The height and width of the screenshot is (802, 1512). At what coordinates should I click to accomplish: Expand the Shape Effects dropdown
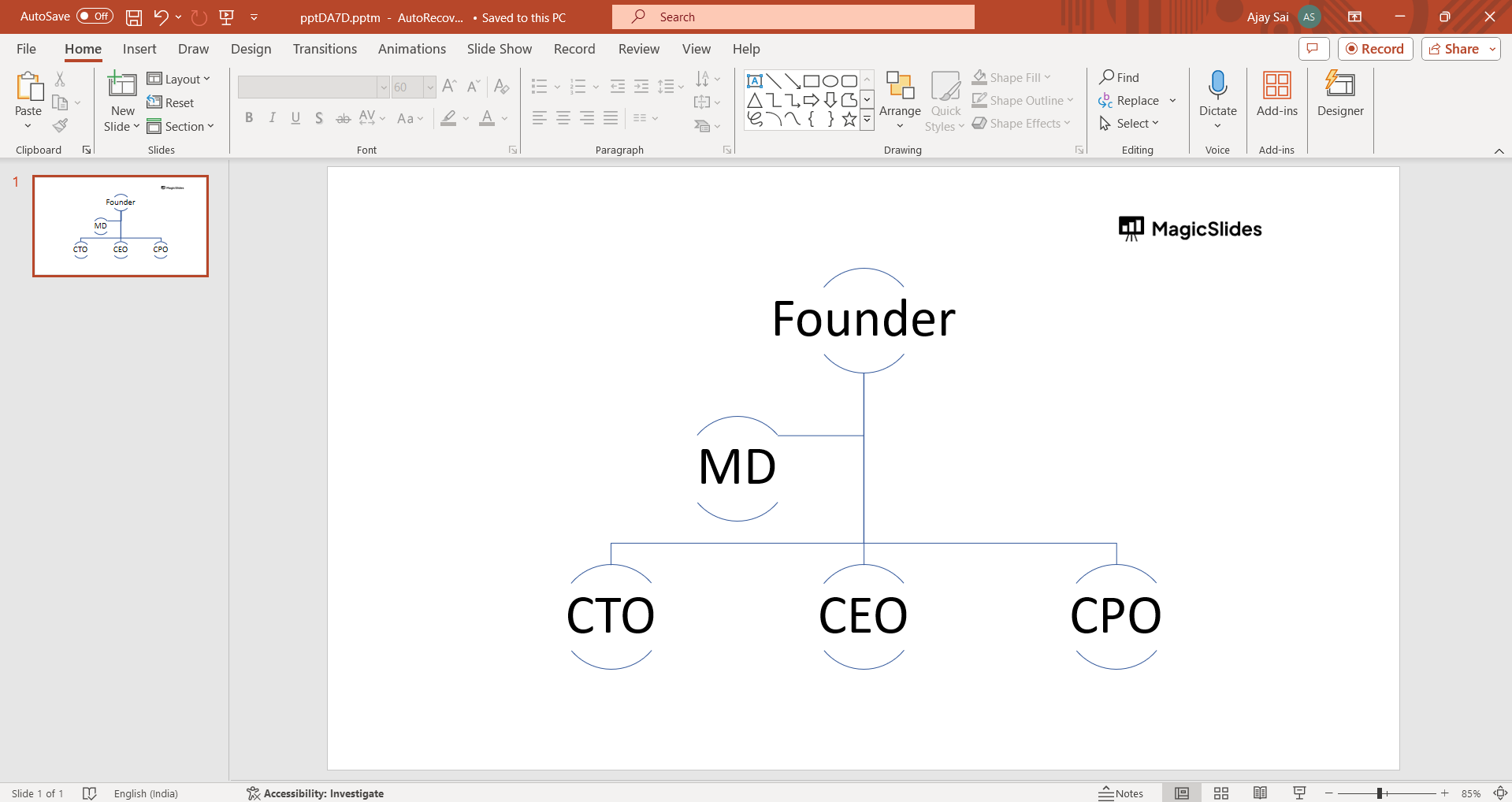pos(1067,123)
